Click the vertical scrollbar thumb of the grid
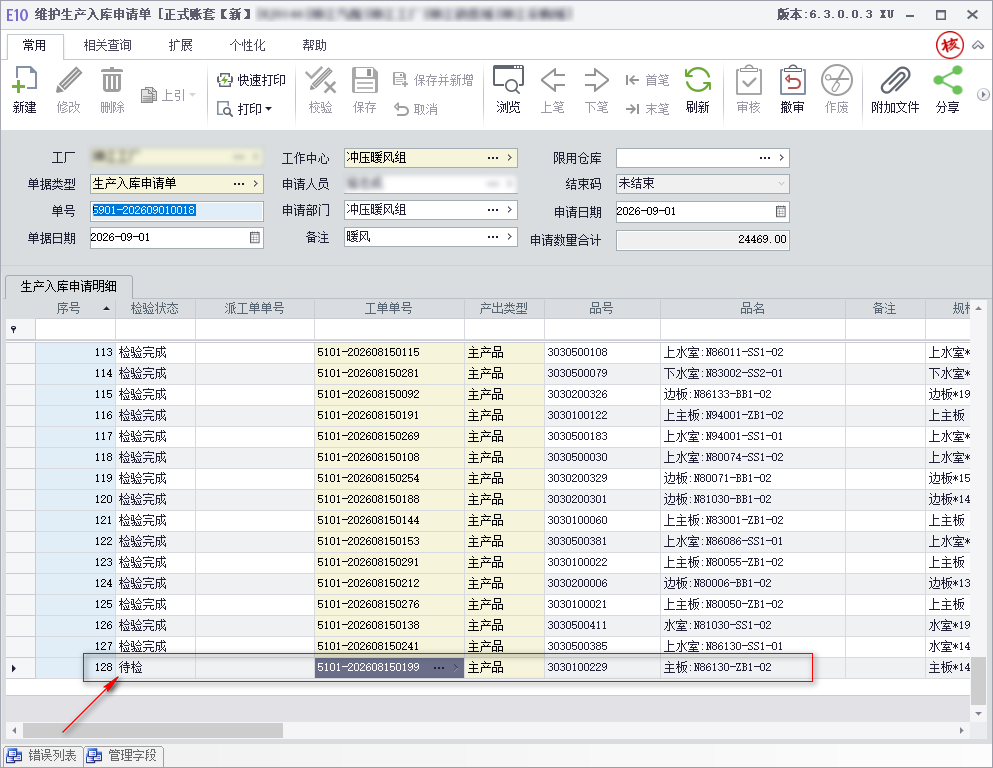The image size is (993, 768). pyautogui.click(x=978, y=681)
